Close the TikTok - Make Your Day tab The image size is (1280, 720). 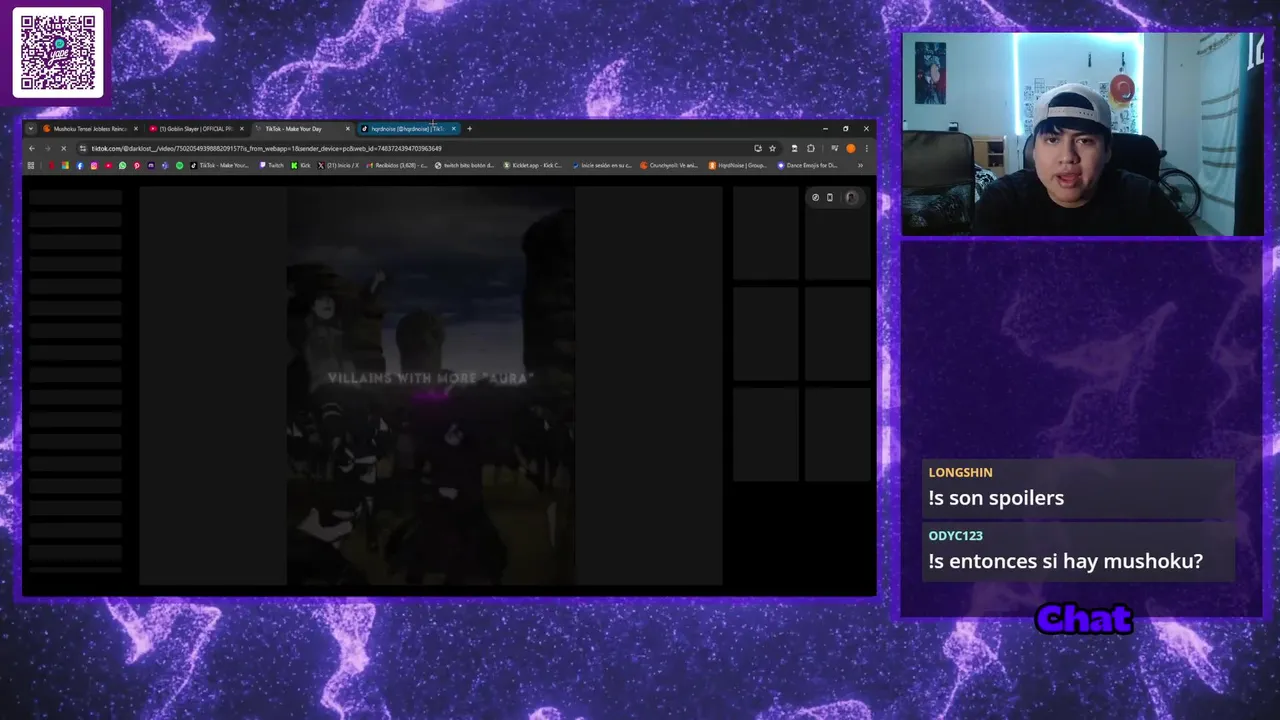pos(348,129)
